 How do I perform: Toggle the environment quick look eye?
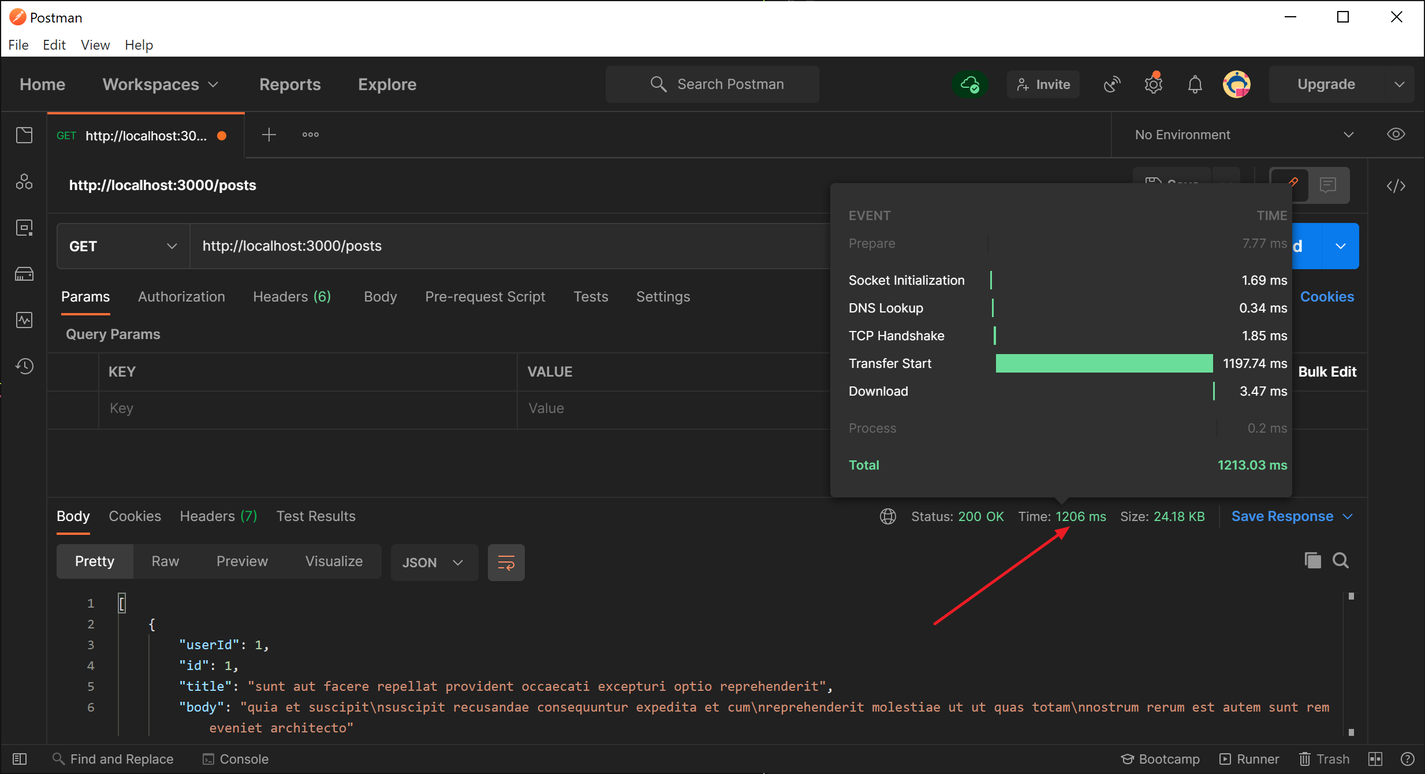[1396, 135]
